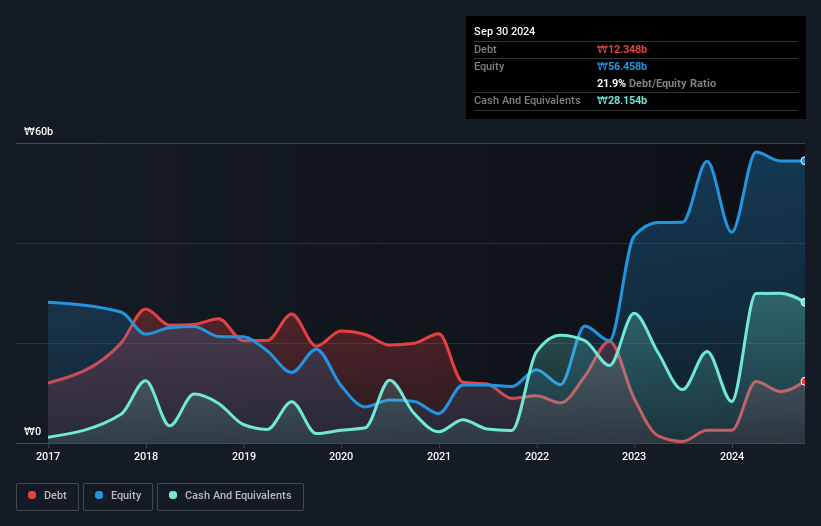Select the Cash endpoint marker on chart
Screen dimensions: 821x526
[x=804, y=303]
